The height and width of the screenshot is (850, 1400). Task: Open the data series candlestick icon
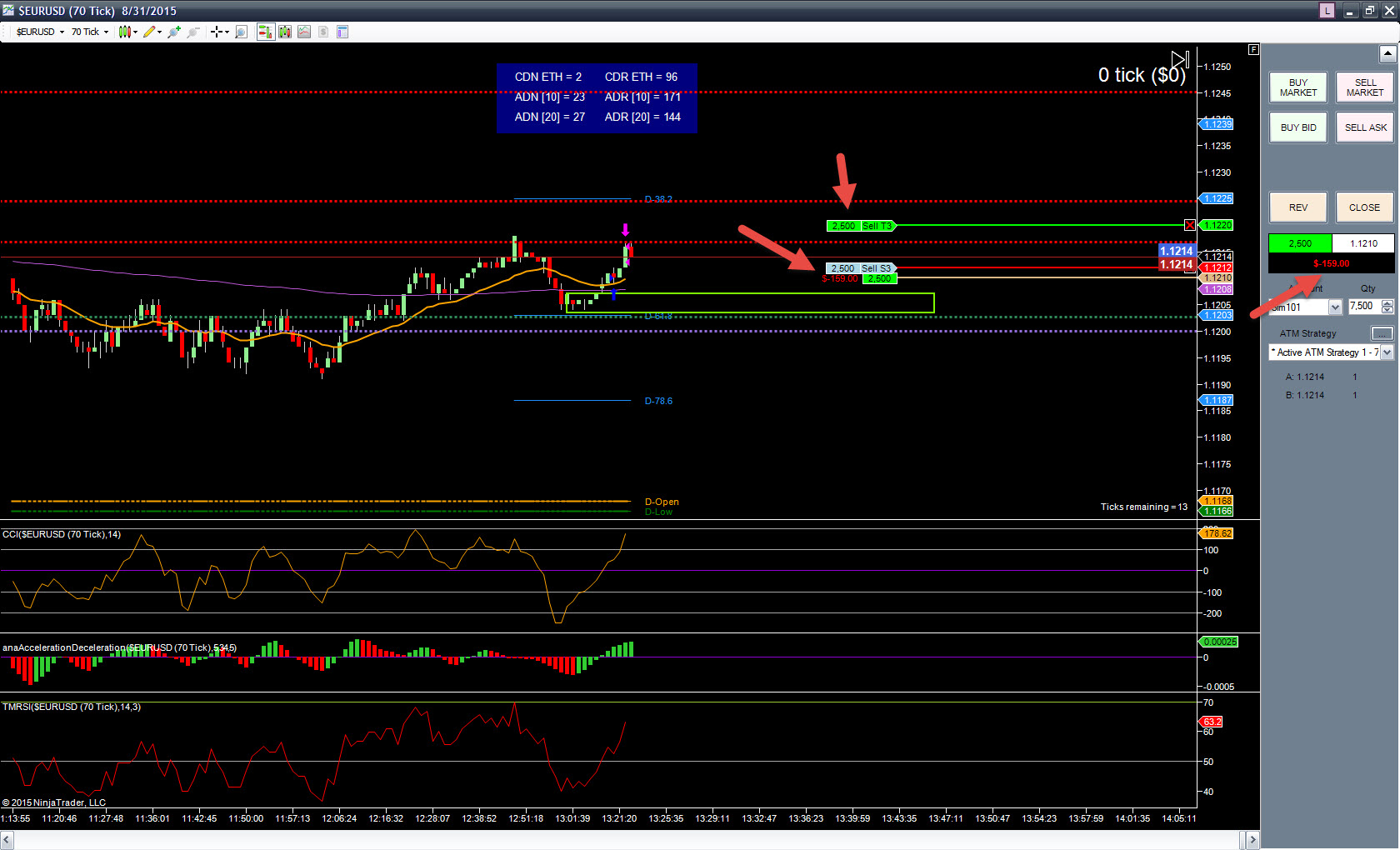click(x=285, y=32)
